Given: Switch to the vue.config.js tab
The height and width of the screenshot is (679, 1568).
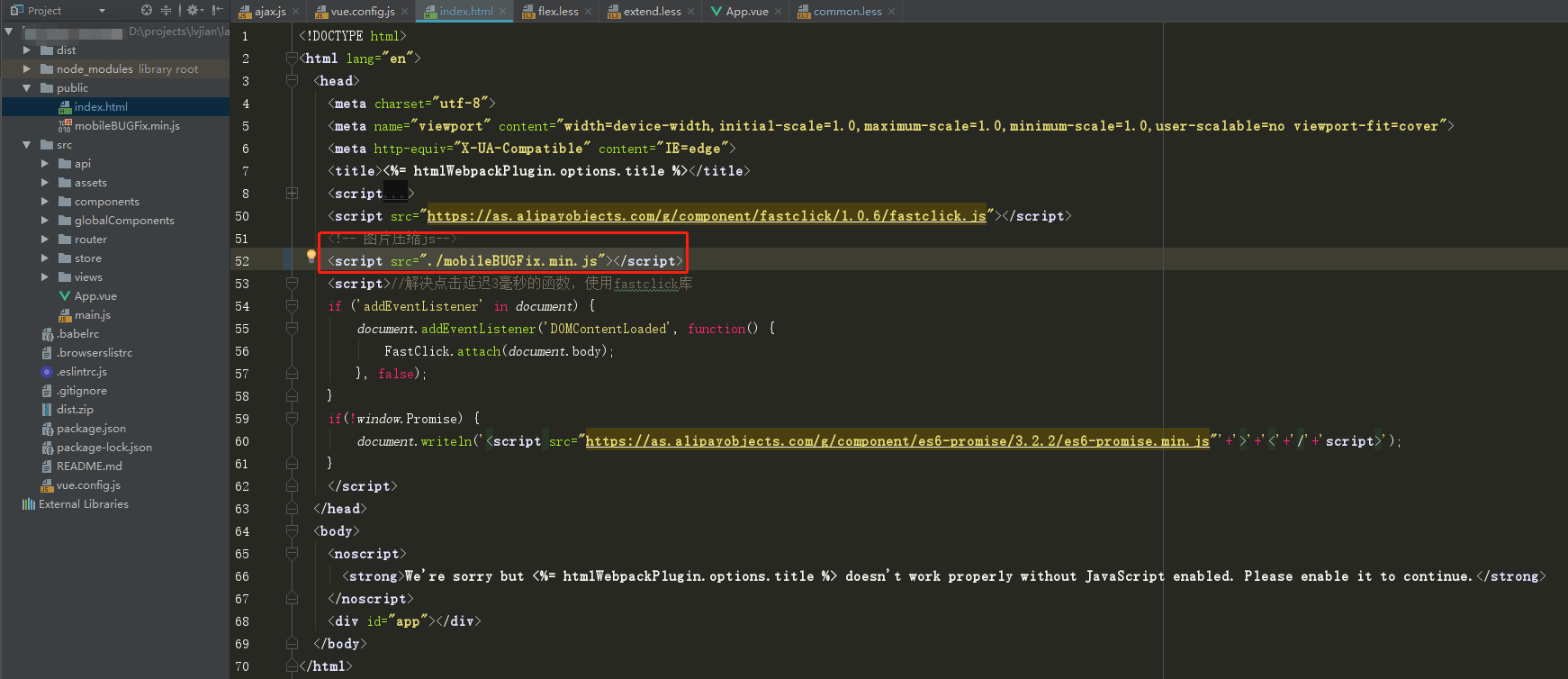Looking at the screenshot, I should click(363, 11).
